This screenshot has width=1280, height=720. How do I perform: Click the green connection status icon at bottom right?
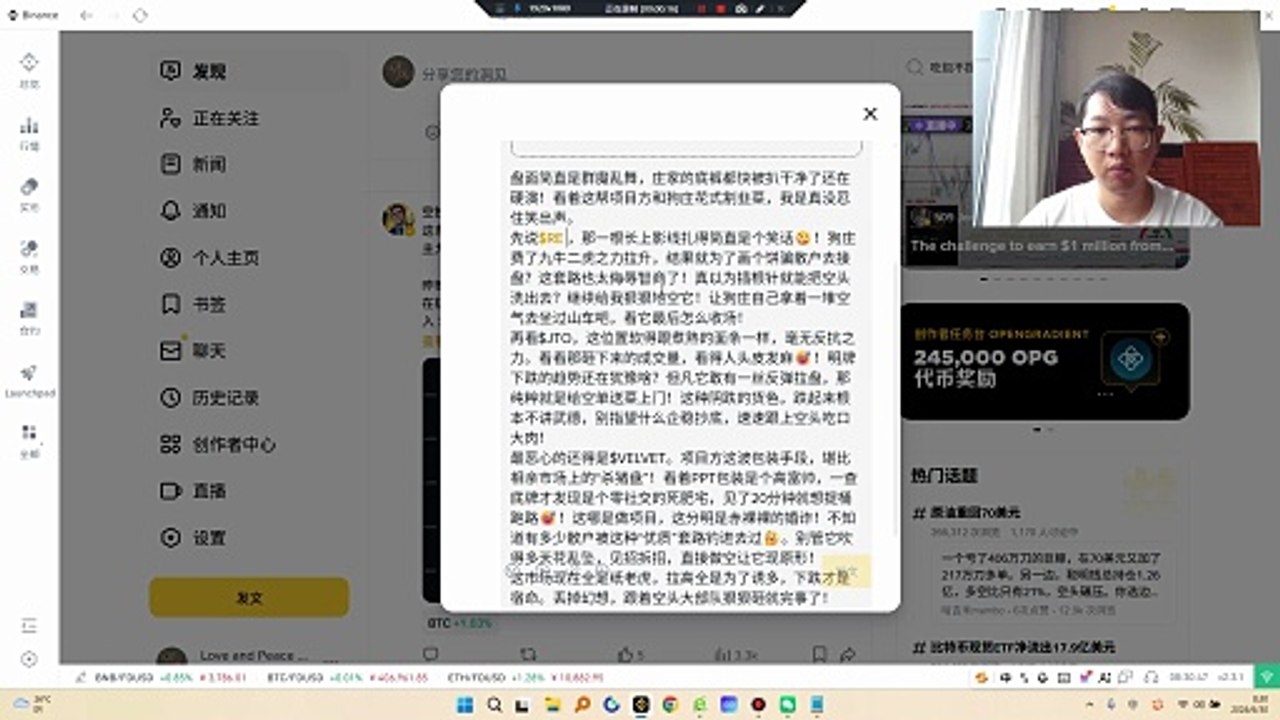click(x=1266, y=678)
